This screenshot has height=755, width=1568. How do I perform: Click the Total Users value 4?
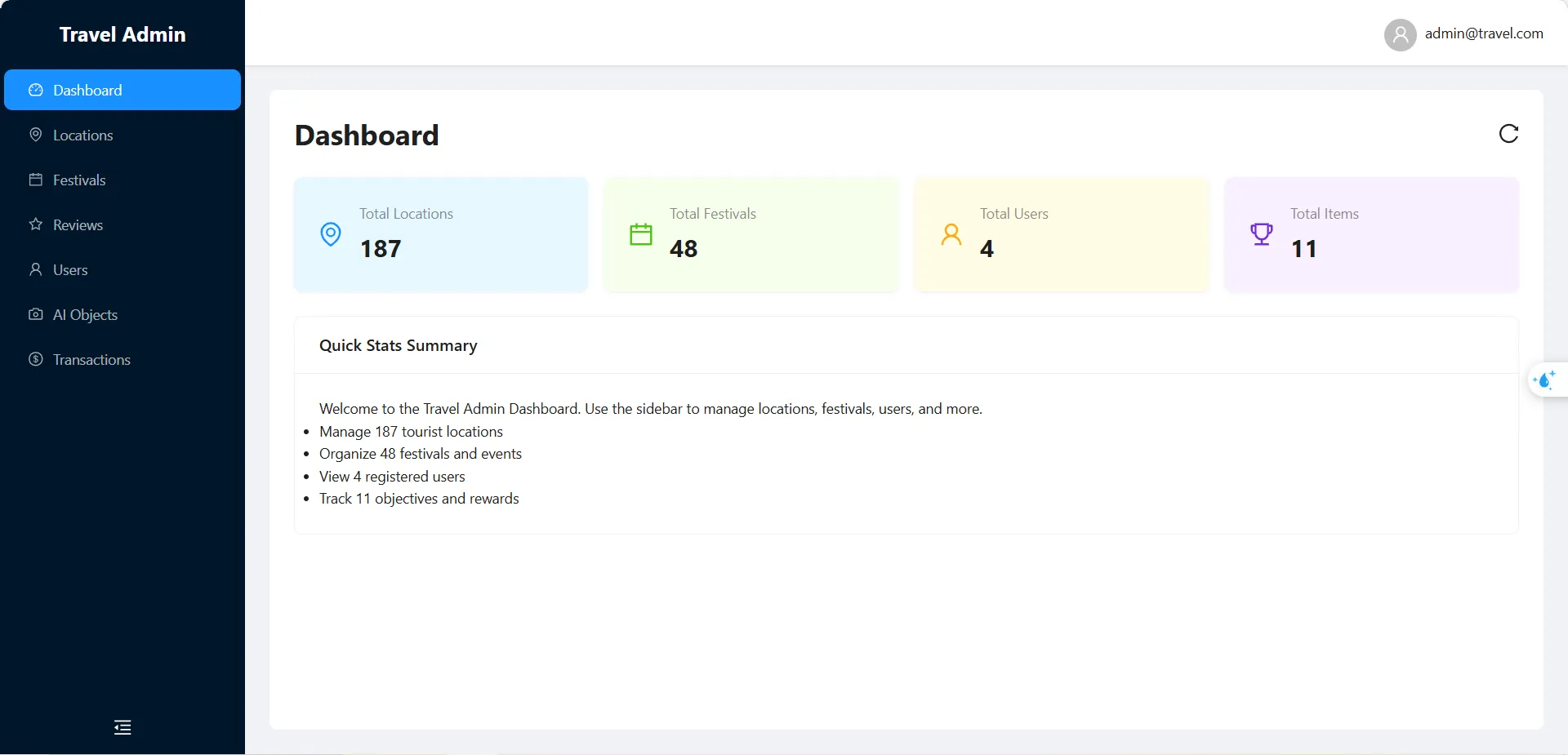(987, 249)
